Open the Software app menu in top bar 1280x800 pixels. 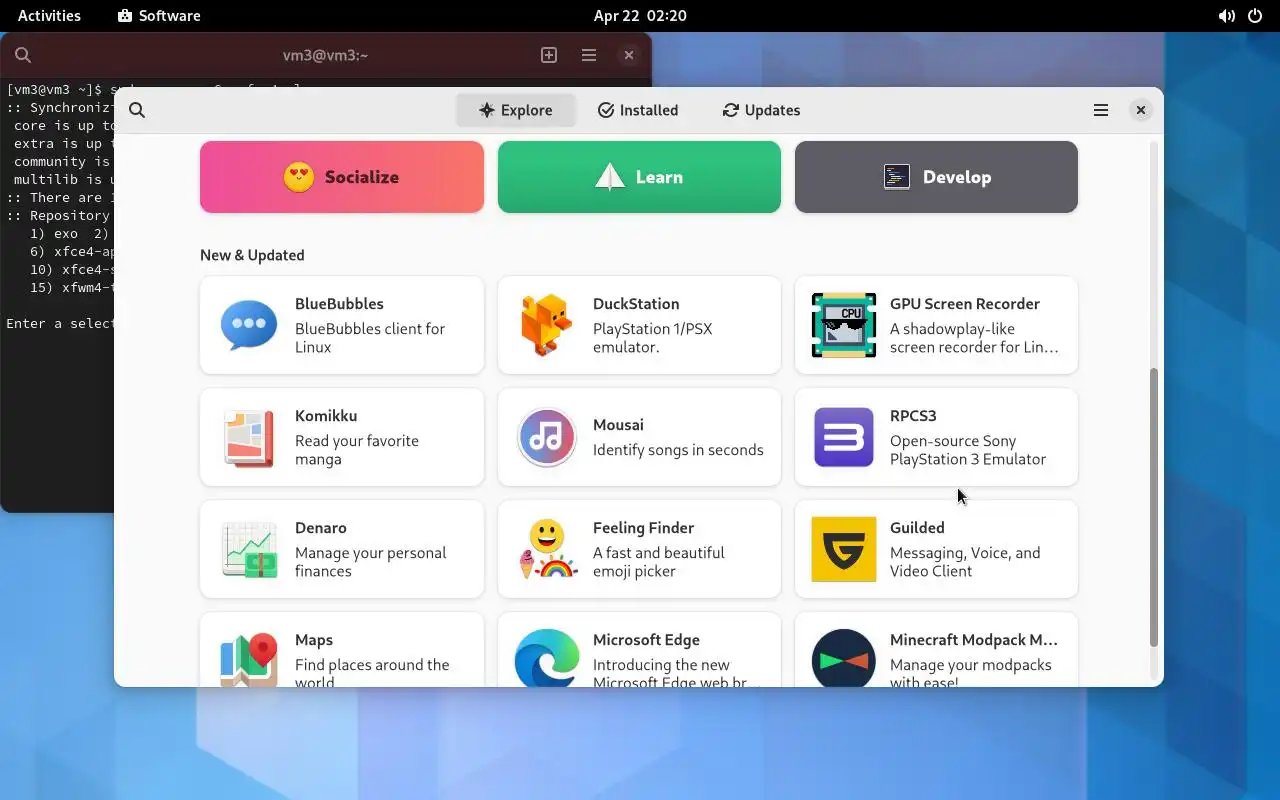(159, 16)
